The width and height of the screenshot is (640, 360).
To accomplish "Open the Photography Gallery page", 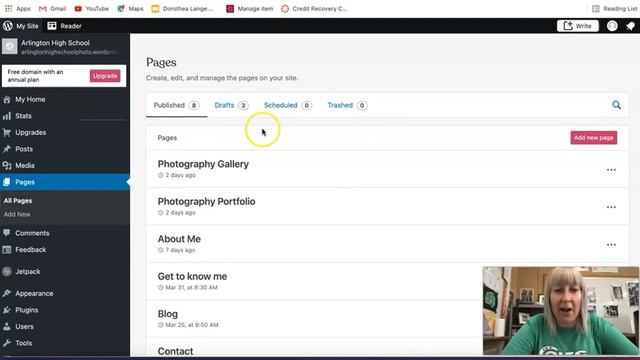I will (x=203, y=164).
